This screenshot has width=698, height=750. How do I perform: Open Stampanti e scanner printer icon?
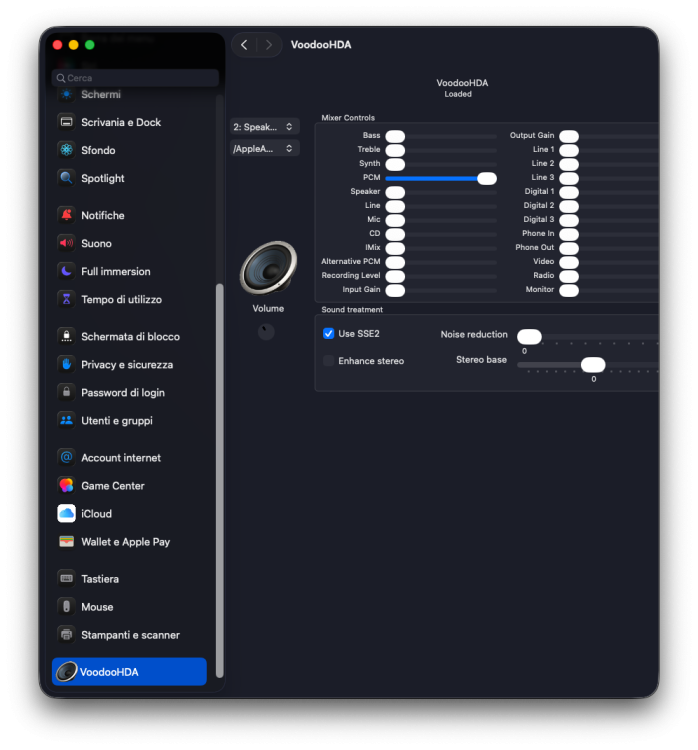66,635
